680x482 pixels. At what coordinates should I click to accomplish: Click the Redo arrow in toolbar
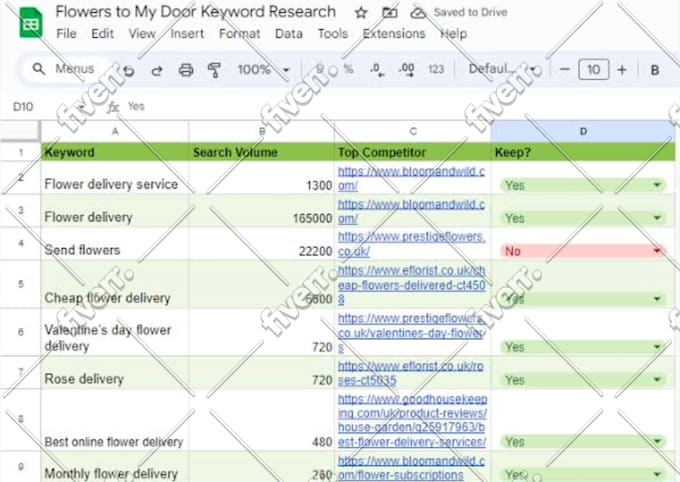[x=157, y=70]
